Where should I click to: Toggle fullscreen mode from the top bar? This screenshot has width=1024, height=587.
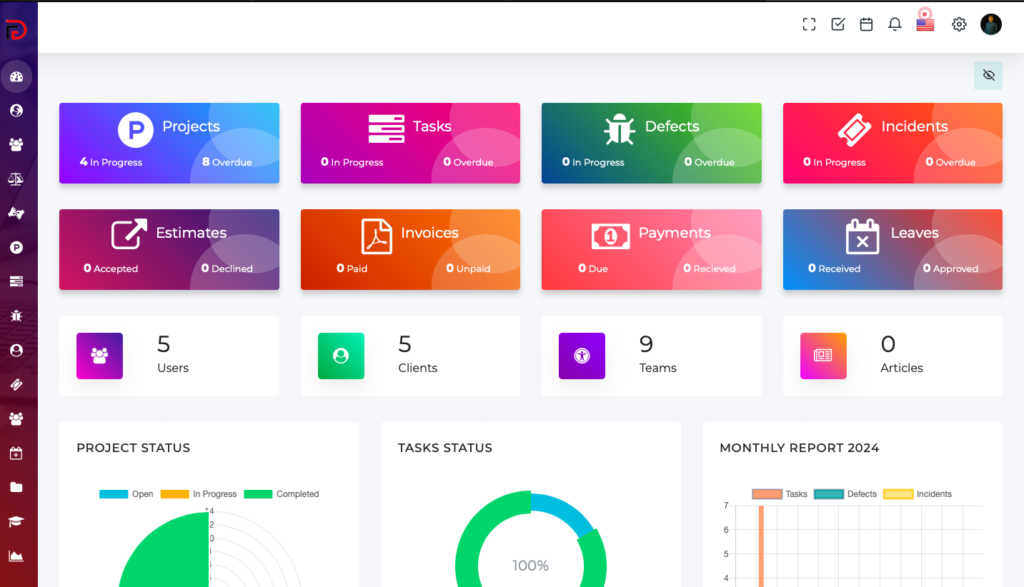[x=809, y=24]
